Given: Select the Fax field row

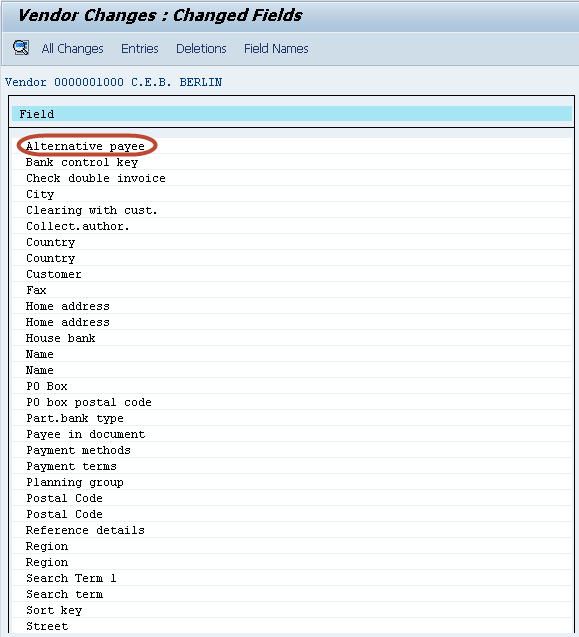Looking at the screenshot, I should point(292,290).
